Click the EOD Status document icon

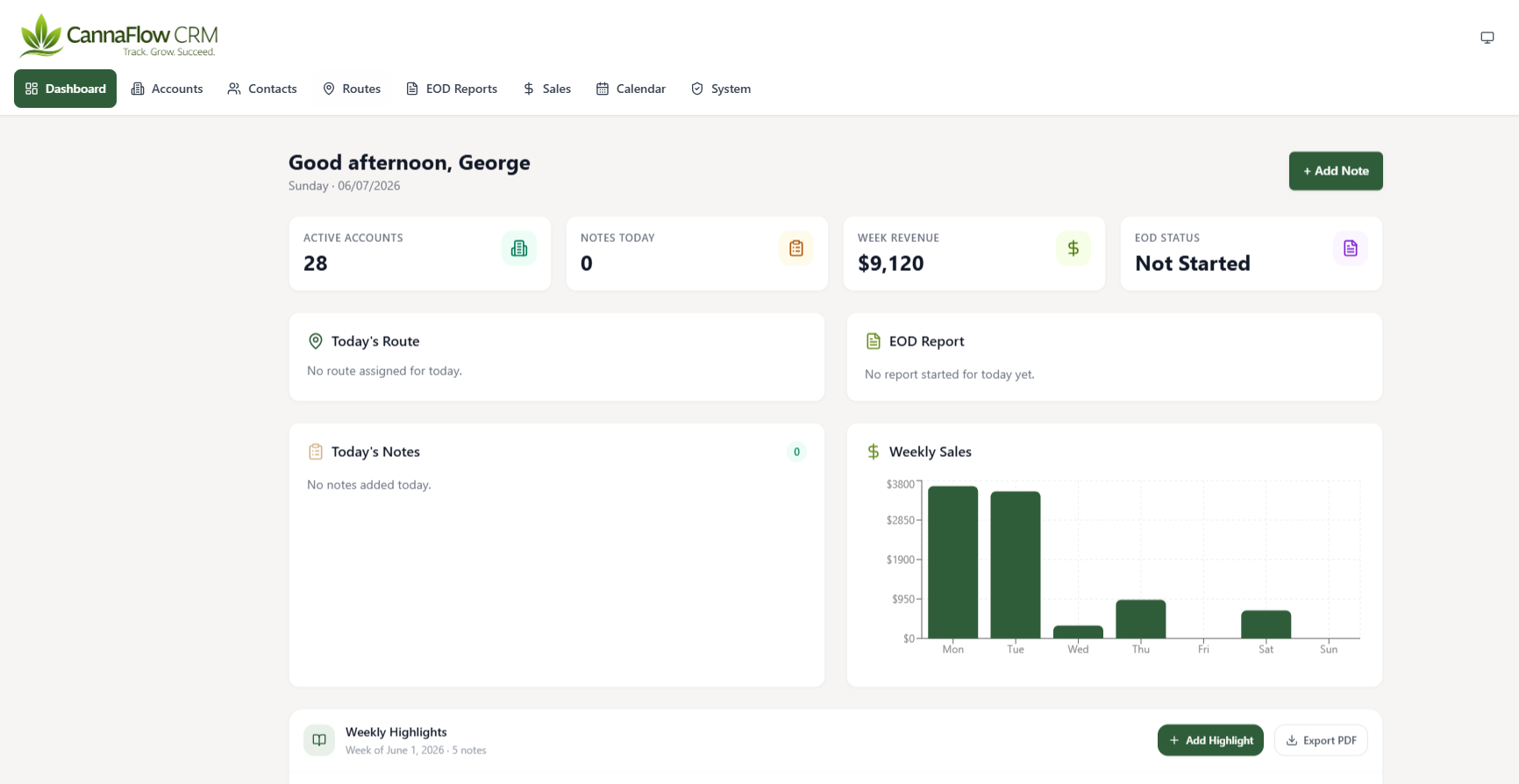pyautogui.click(x=1351, y=248)
